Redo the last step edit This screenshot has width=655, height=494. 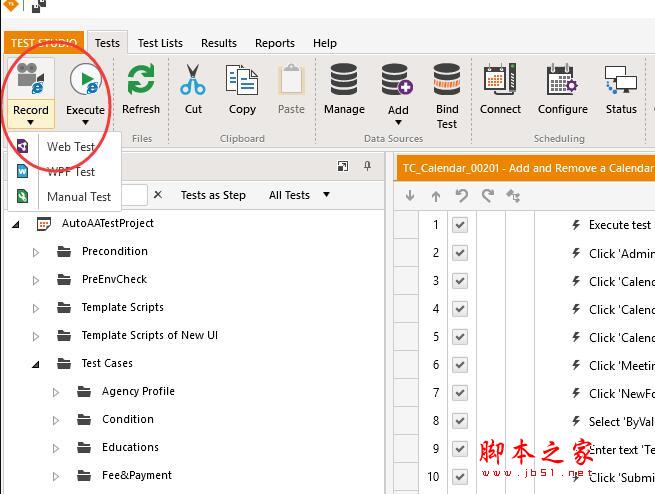point(487,195)
